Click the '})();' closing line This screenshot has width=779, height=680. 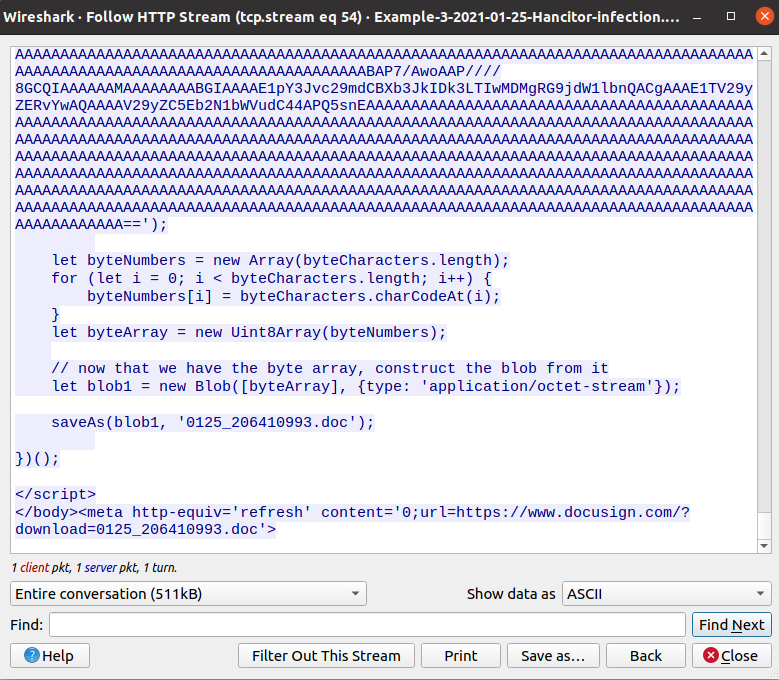click(x=37, y=458)
